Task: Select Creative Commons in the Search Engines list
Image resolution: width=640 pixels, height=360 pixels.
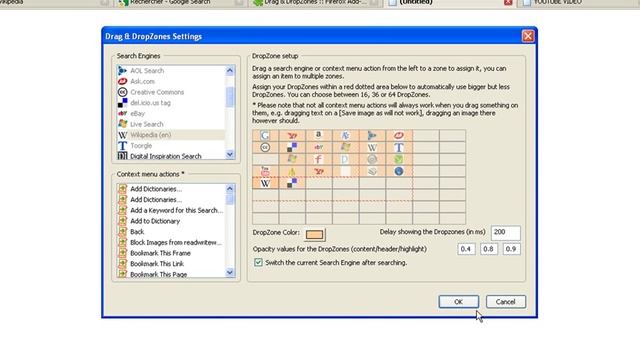Action: (x=170, y=92)
